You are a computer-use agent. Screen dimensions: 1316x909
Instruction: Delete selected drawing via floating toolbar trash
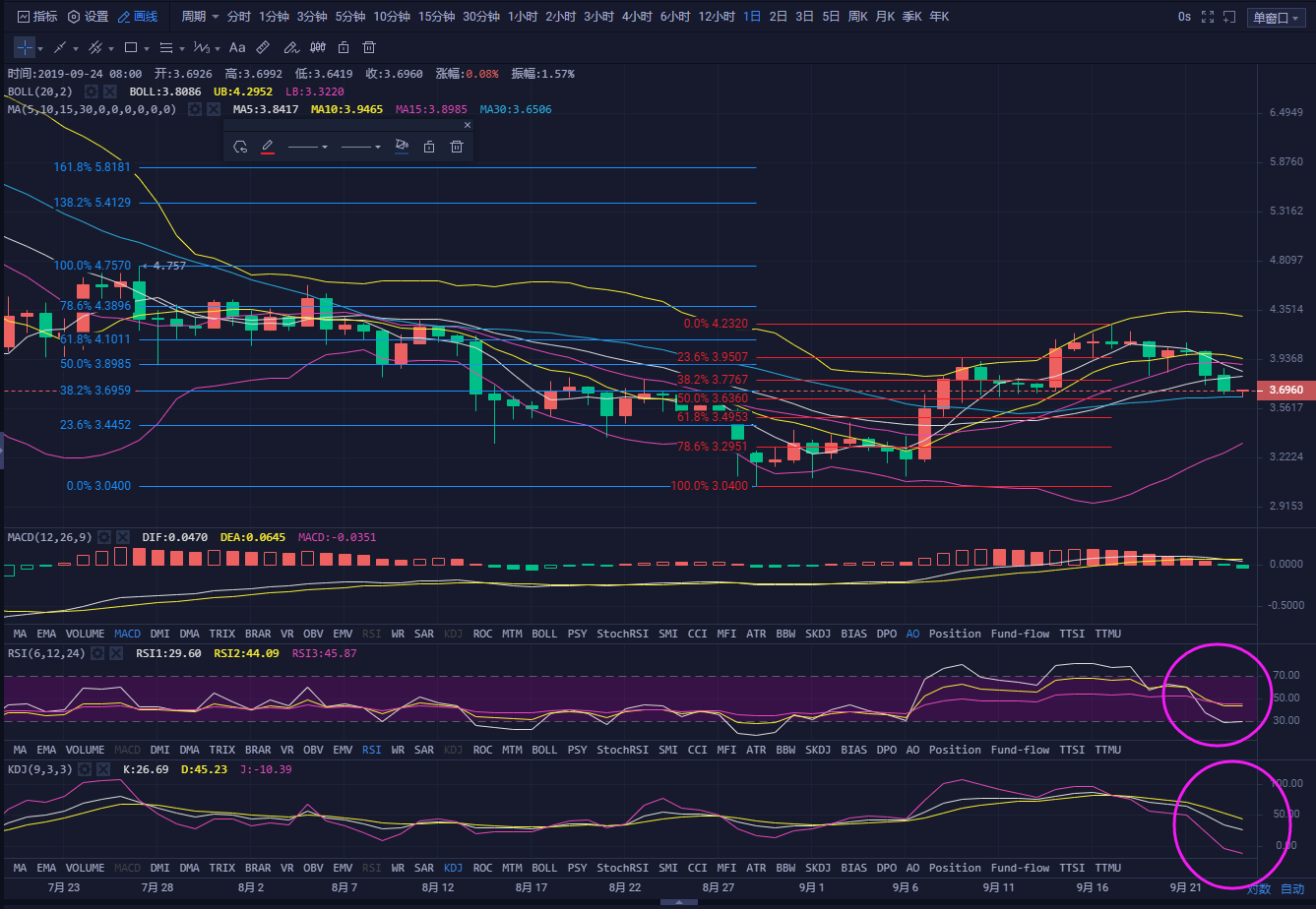click(457, 147)
